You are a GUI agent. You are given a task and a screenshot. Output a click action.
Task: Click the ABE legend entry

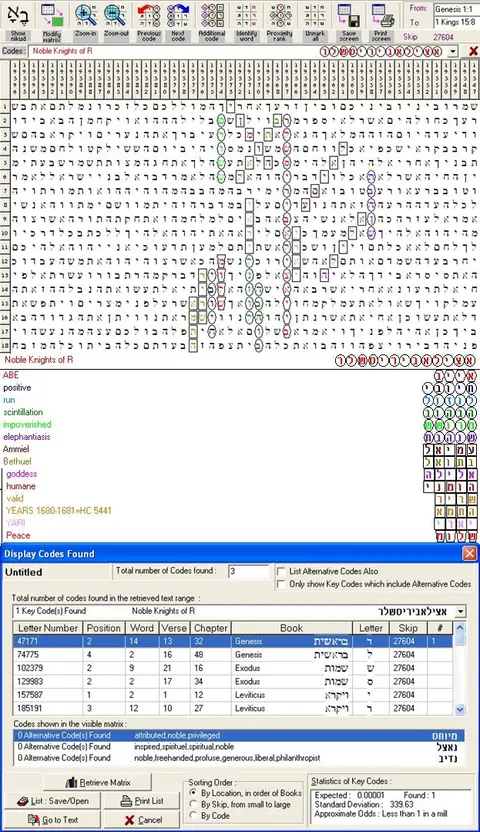(x=11, y=375)
